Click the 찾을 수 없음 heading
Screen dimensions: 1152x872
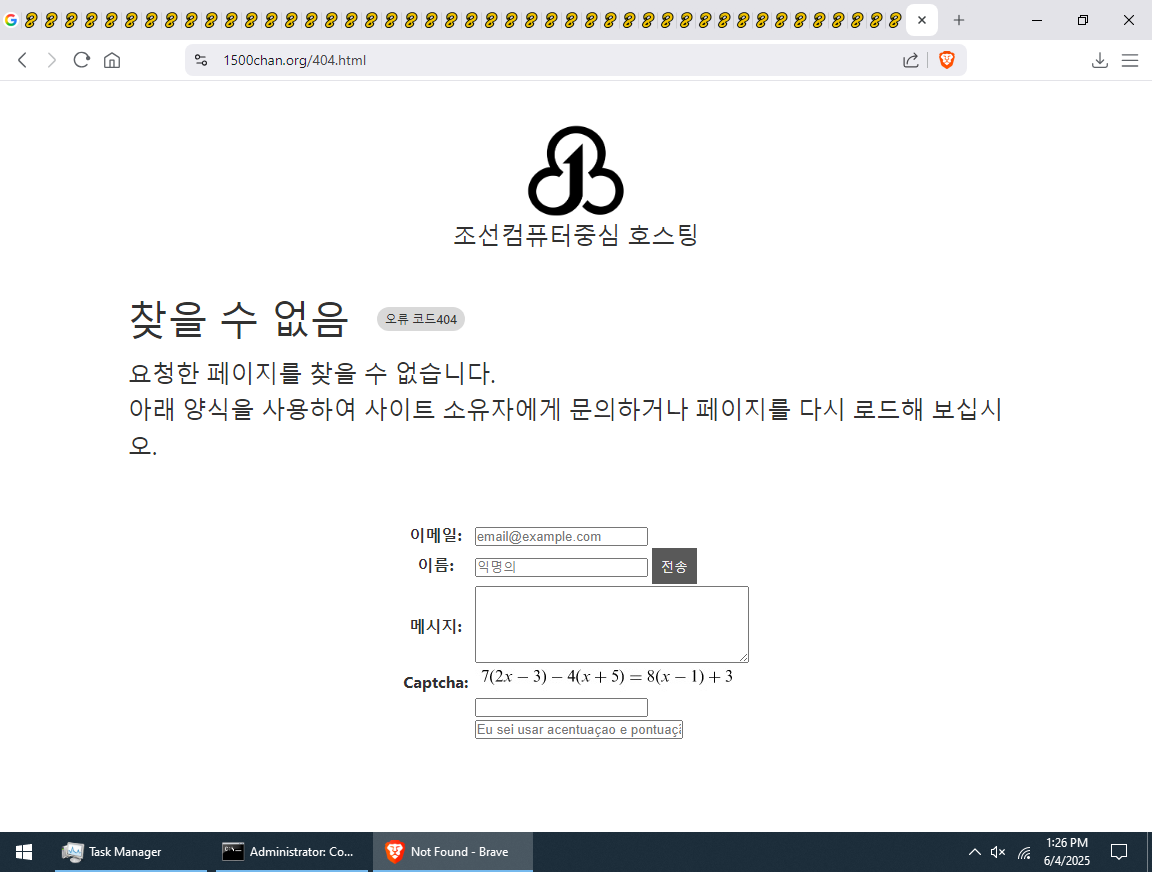tap(238, 319)
